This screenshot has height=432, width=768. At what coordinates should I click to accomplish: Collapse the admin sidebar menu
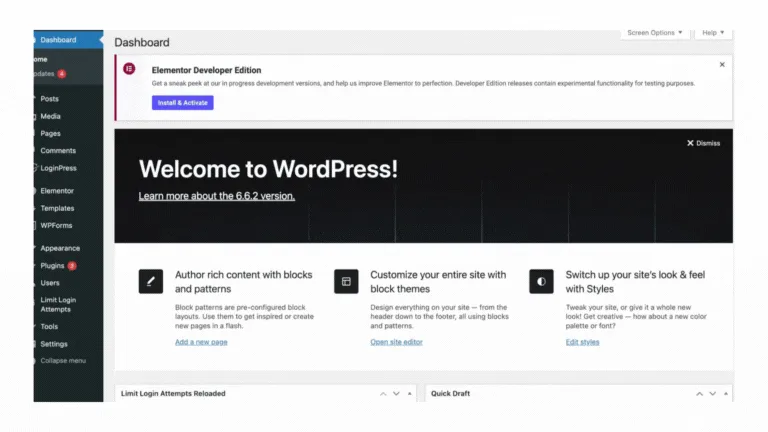(62, 360)
